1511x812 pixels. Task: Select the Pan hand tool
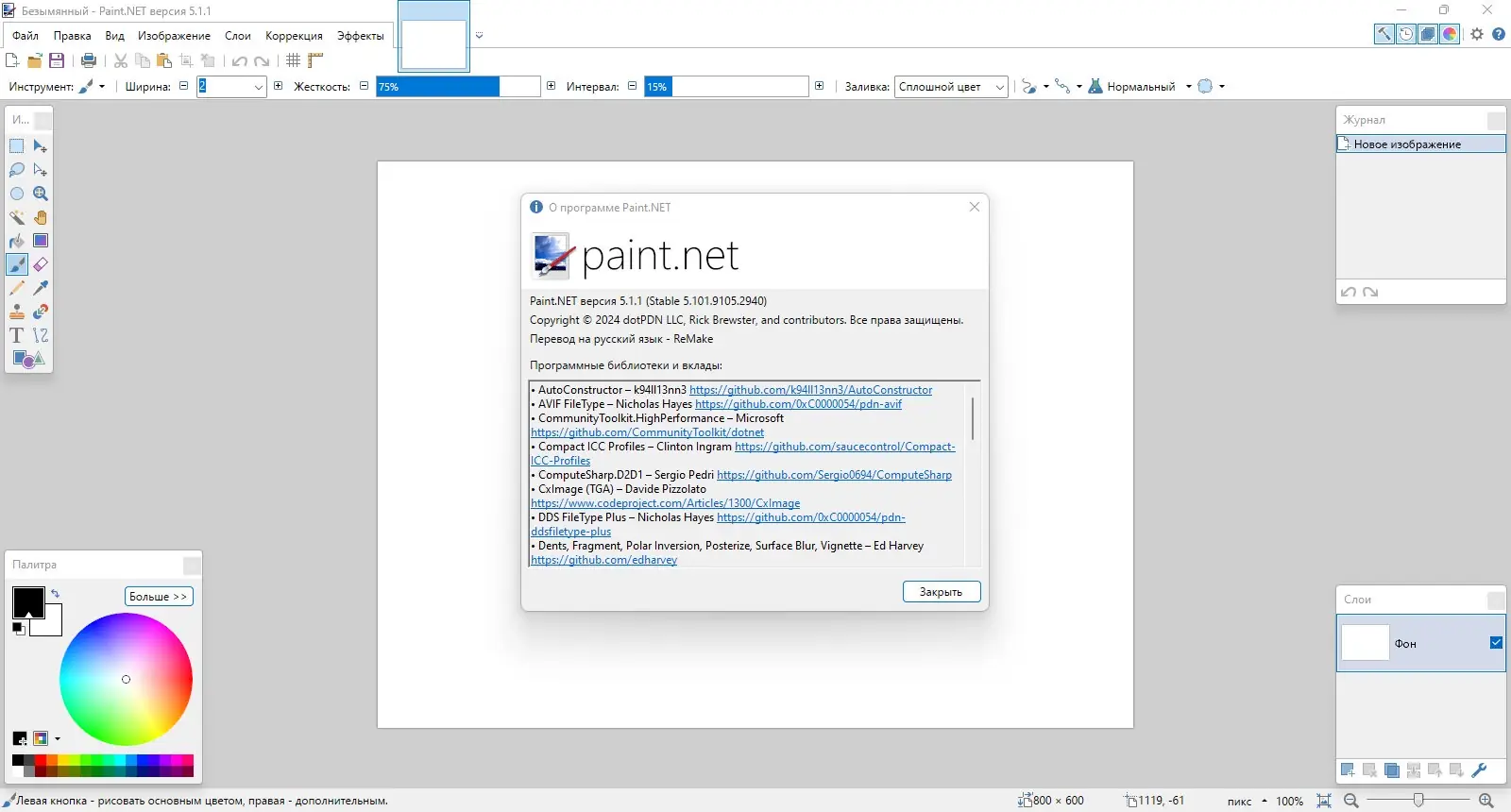point(41,217)
